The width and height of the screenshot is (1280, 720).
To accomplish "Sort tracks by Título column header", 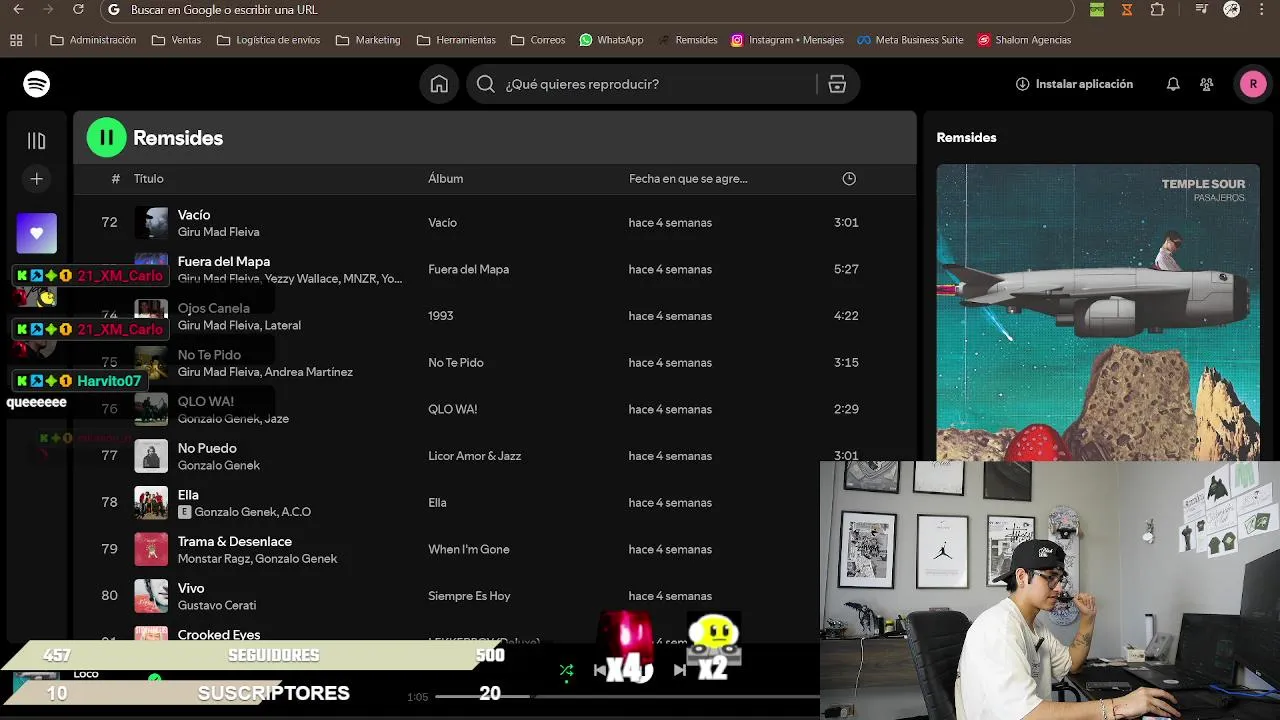I will 148,178.
